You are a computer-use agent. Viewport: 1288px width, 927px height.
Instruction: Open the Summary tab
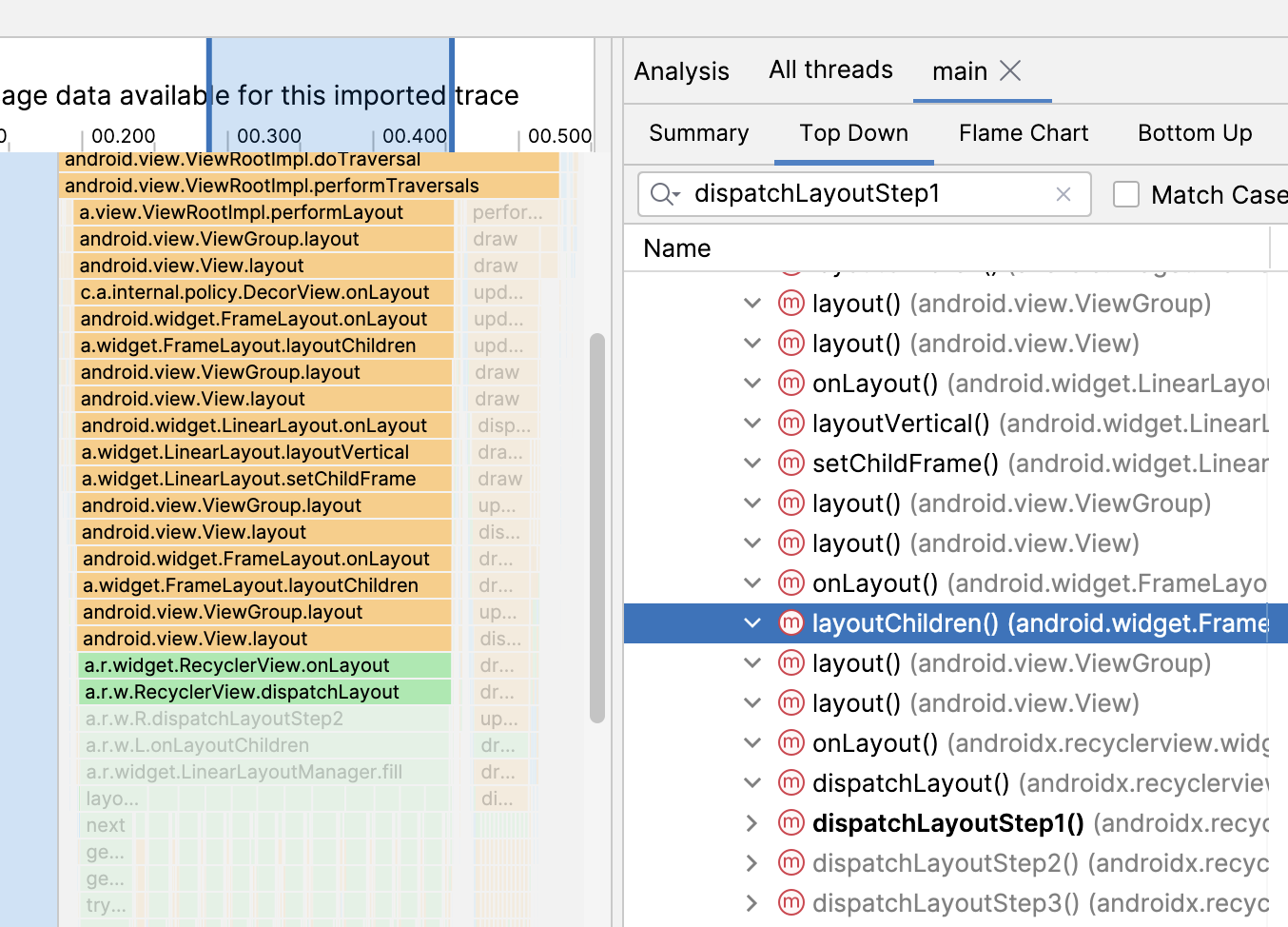699,133
